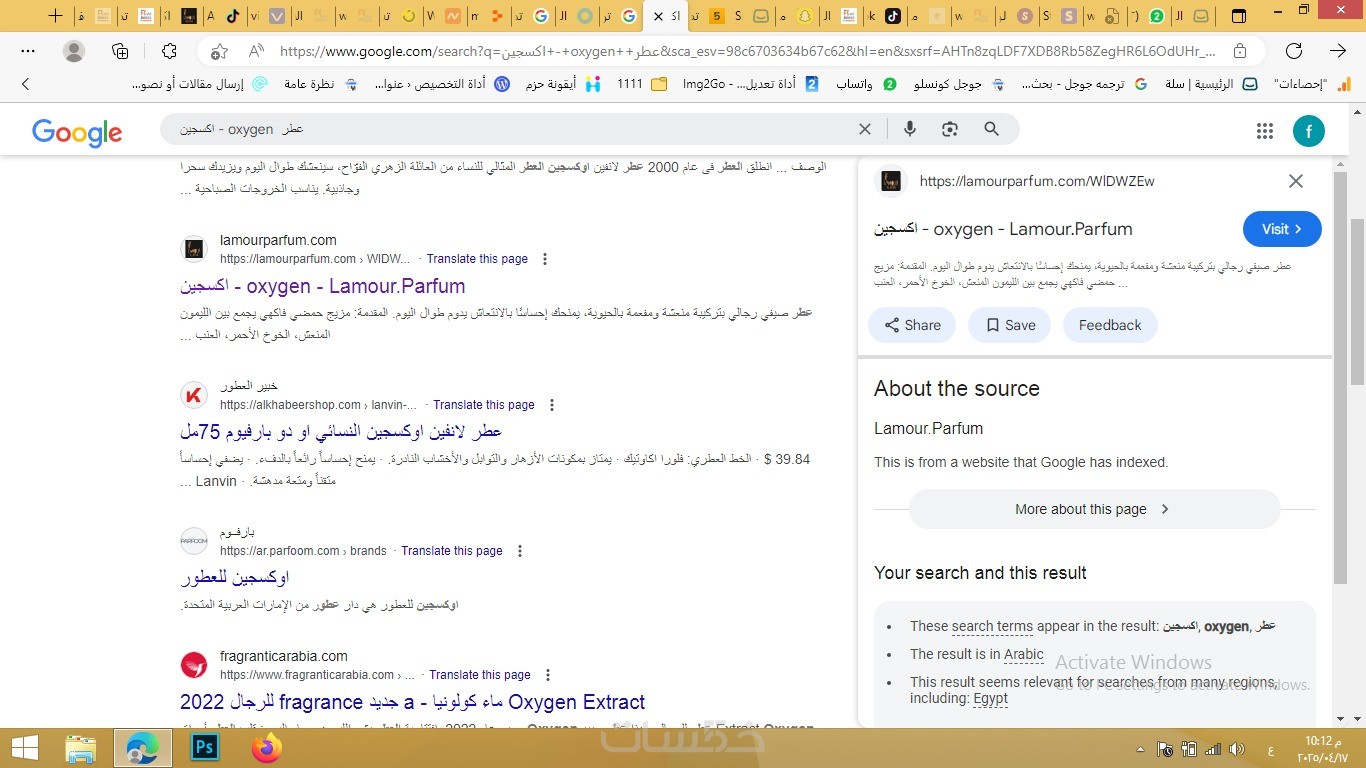The width and height of the screenshot is (1366, 768).
Task: Translate the fragranticarabia.com page
Action: [480, 675]
